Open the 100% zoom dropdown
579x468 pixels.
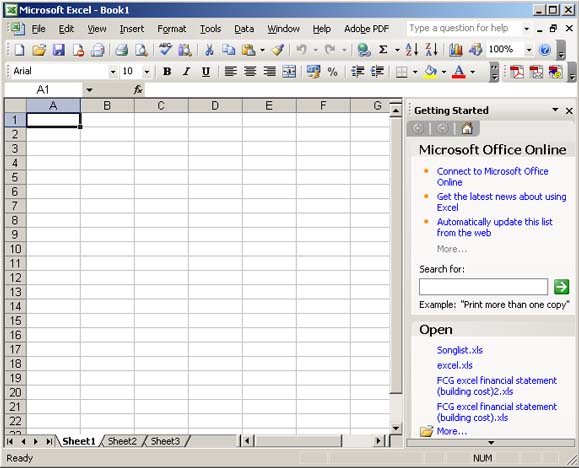click(x=529, y=49)
